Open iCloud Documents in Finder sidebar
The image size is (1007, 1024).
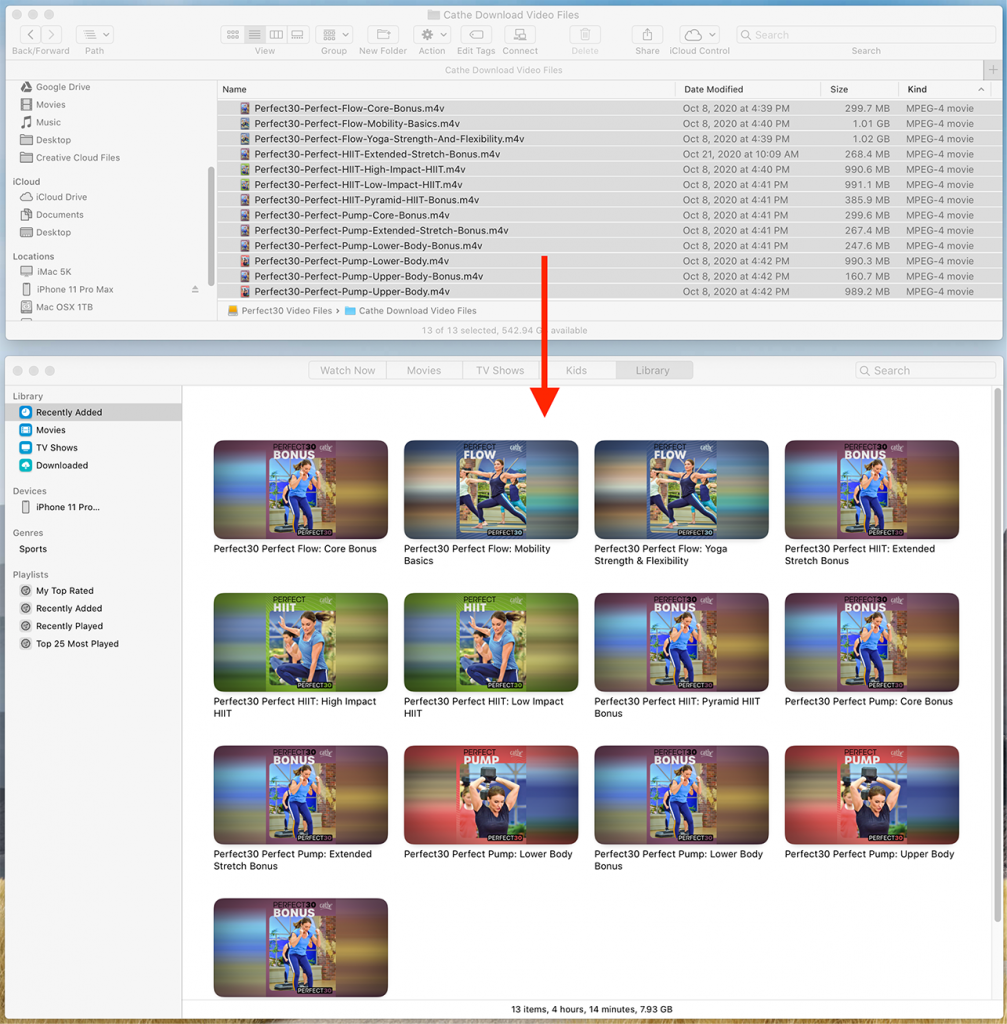point(59,214)
